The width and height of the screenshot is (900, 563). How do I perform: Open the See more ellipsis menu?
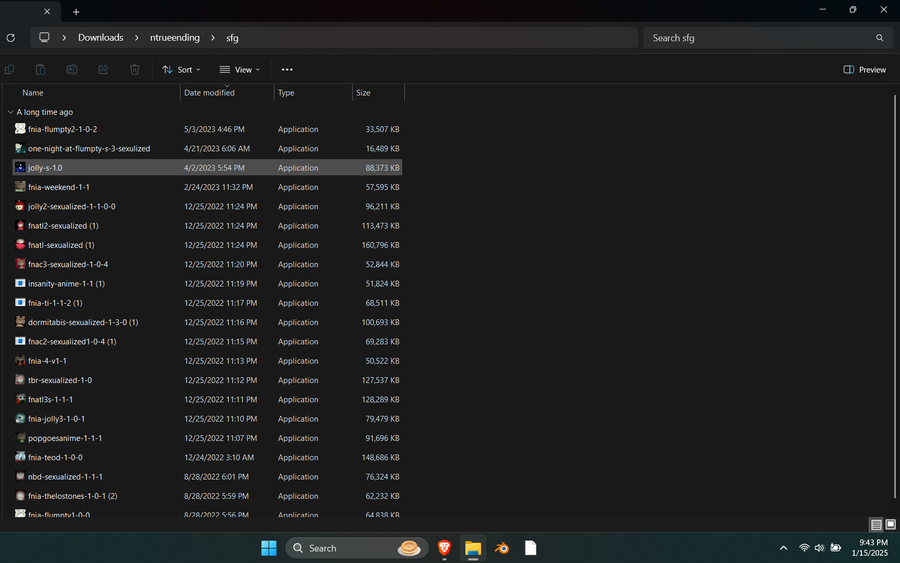[x=287, y=69]
